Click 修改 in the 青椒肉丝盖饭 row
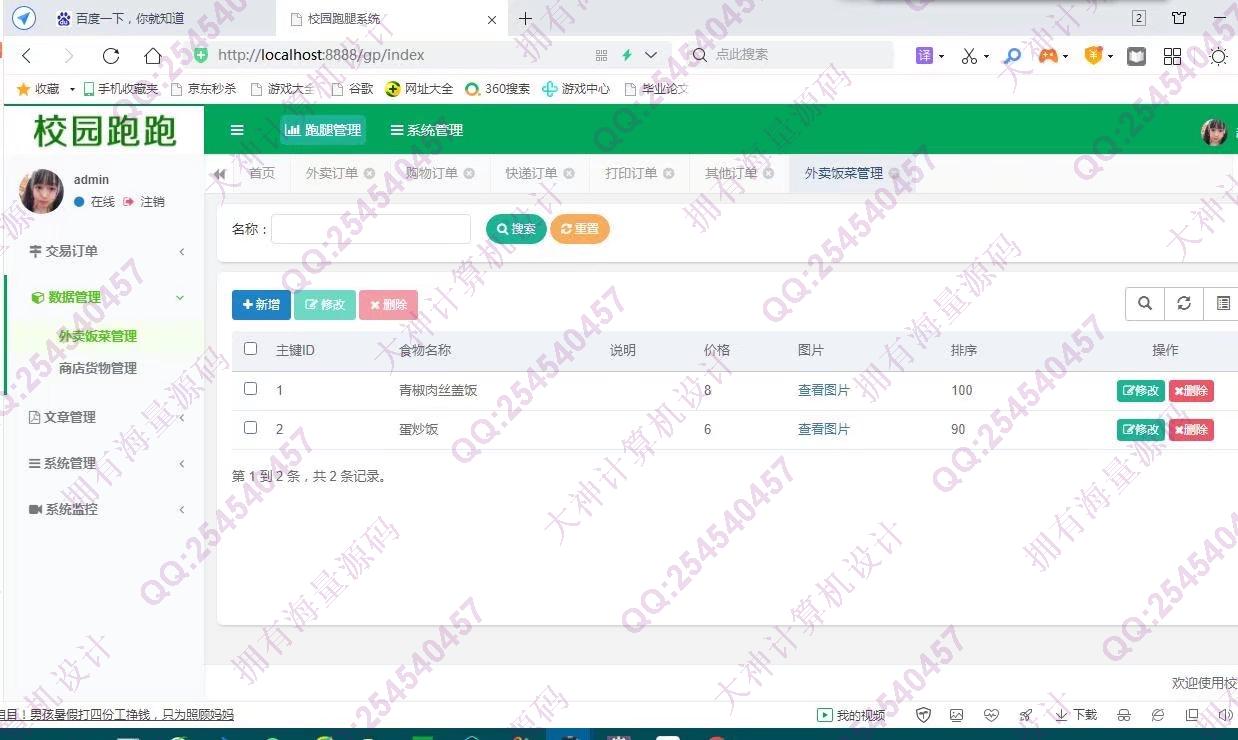Image resolution: width=1238 pixels, height=740 pixels. tap(1141, 391)
